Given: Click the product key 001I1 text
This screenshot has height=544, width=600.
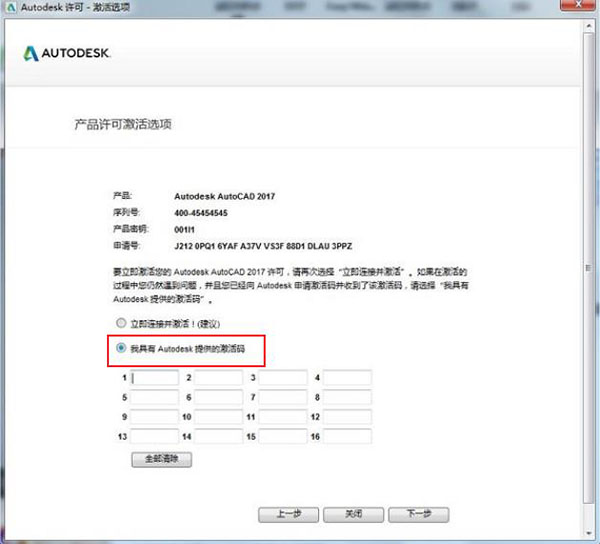Looking at the screenshot, I should 184,230.
